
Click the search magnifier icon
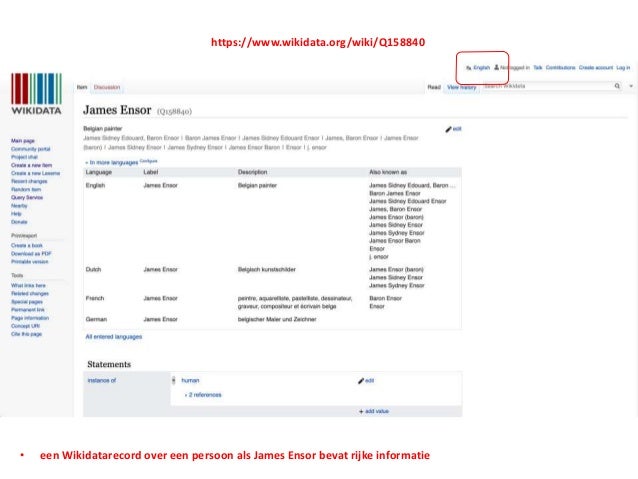617,86
